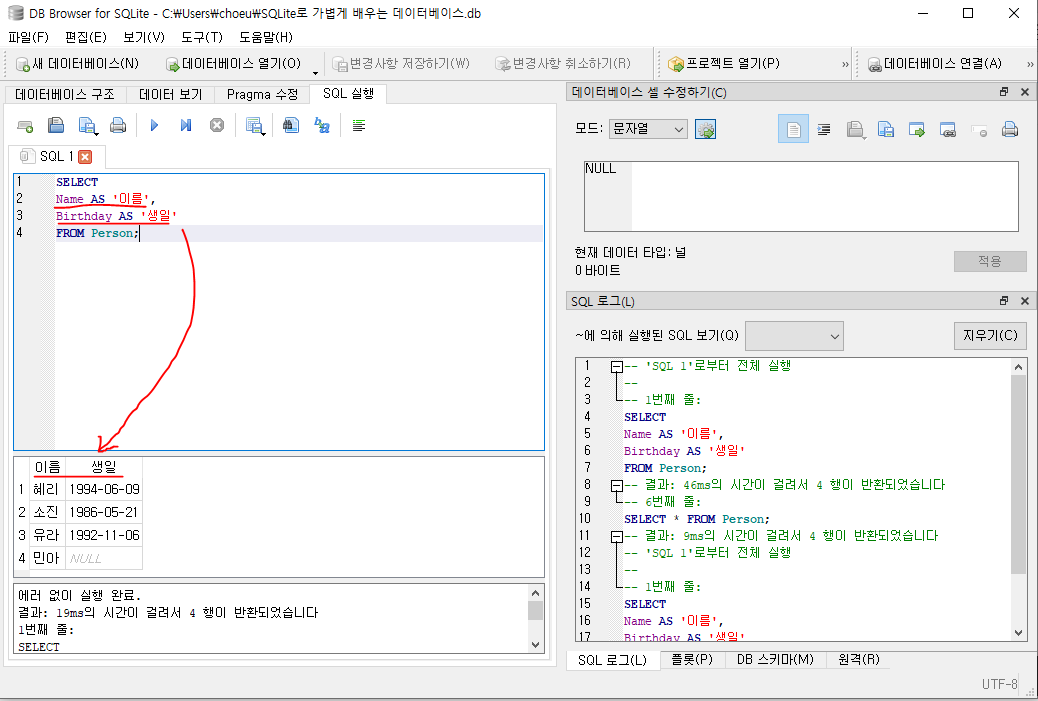
Task: Execute current line icon
Action: [186, 125]
